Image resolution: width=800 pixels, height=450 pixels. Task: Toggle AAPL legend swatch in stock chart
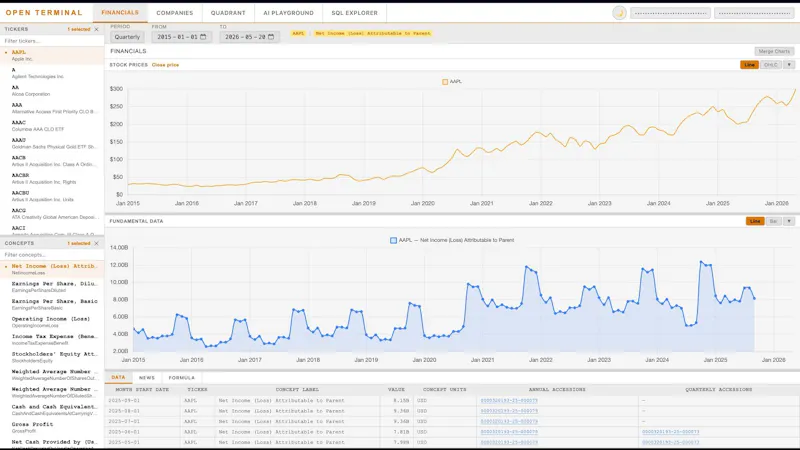point(445,82)
